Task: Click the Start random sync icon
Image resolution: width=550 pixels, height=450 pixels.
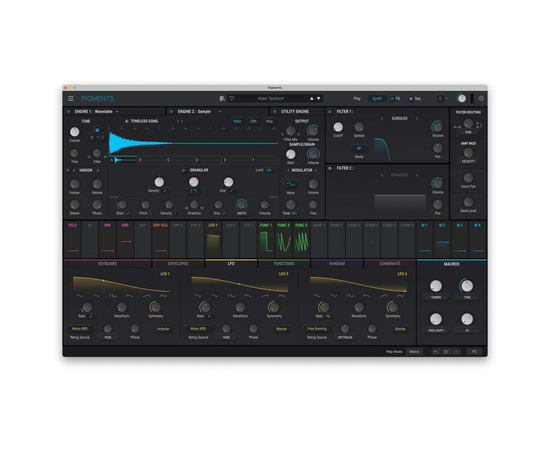Action: 128,213
